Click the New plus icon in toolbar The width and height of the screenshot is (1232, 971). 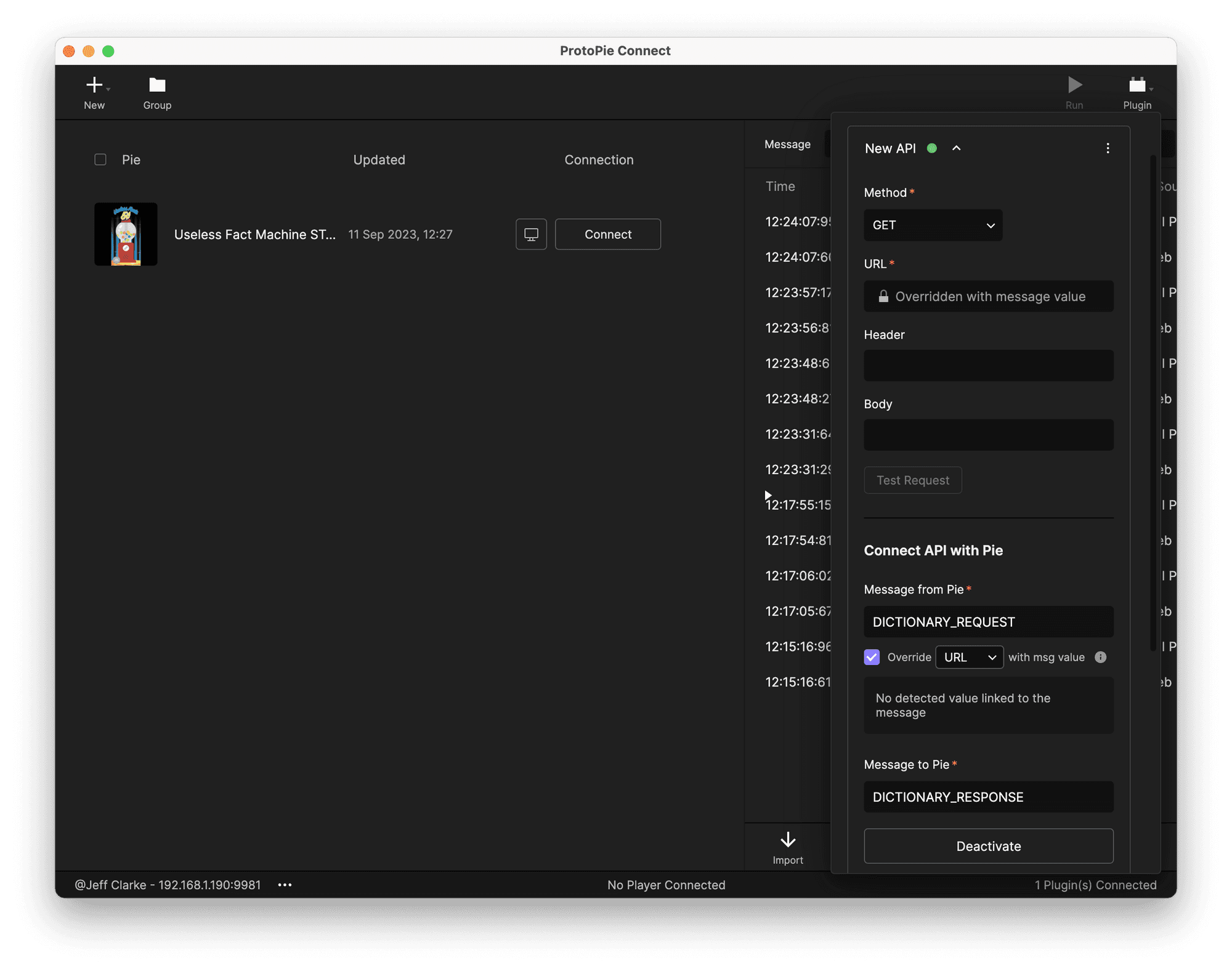94,85
